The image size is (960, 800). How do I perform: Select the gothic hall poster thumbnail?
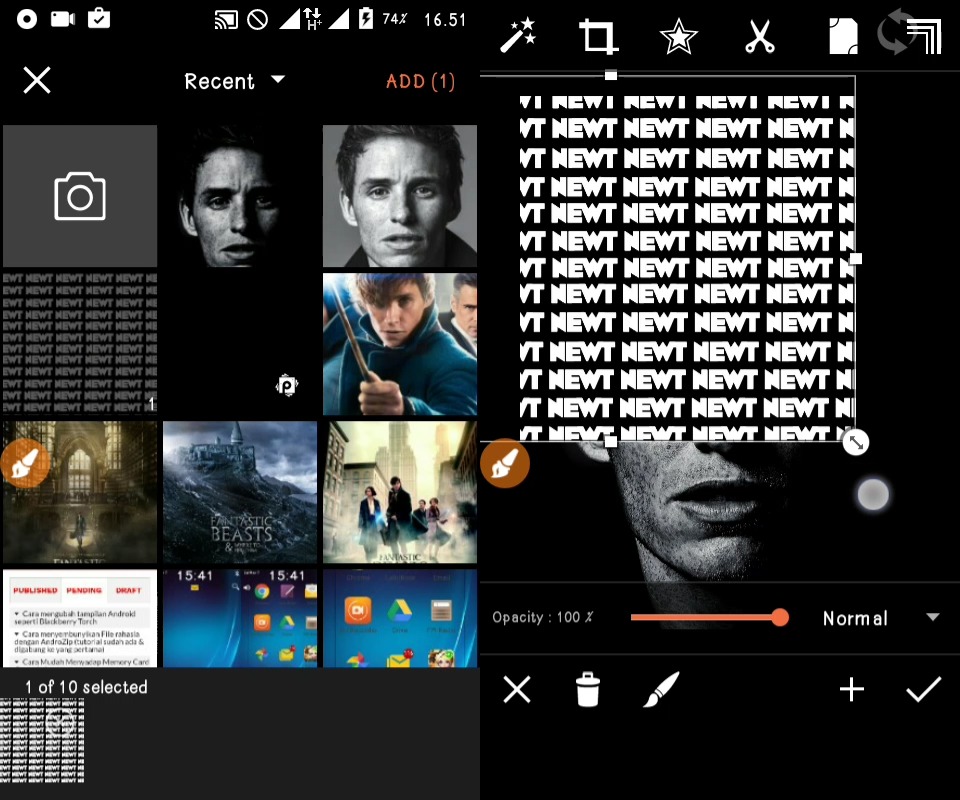[80, 492]
